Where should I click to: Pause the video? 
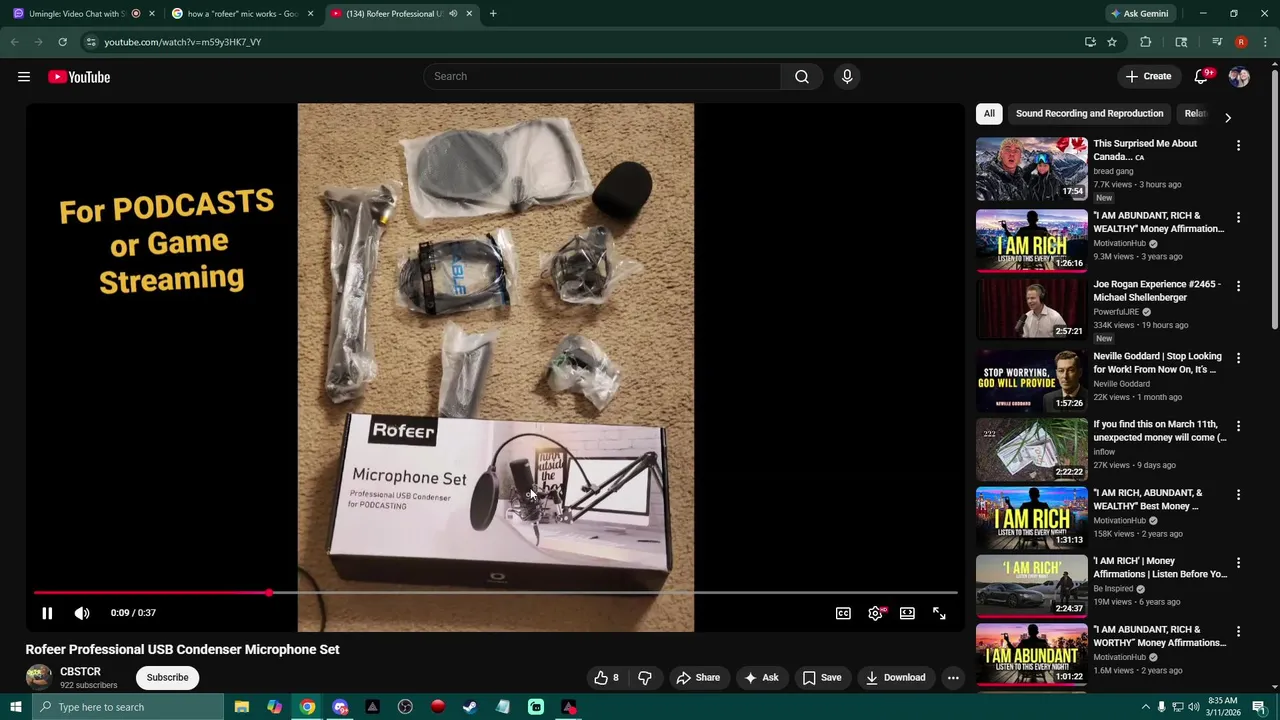coord(47,613)
